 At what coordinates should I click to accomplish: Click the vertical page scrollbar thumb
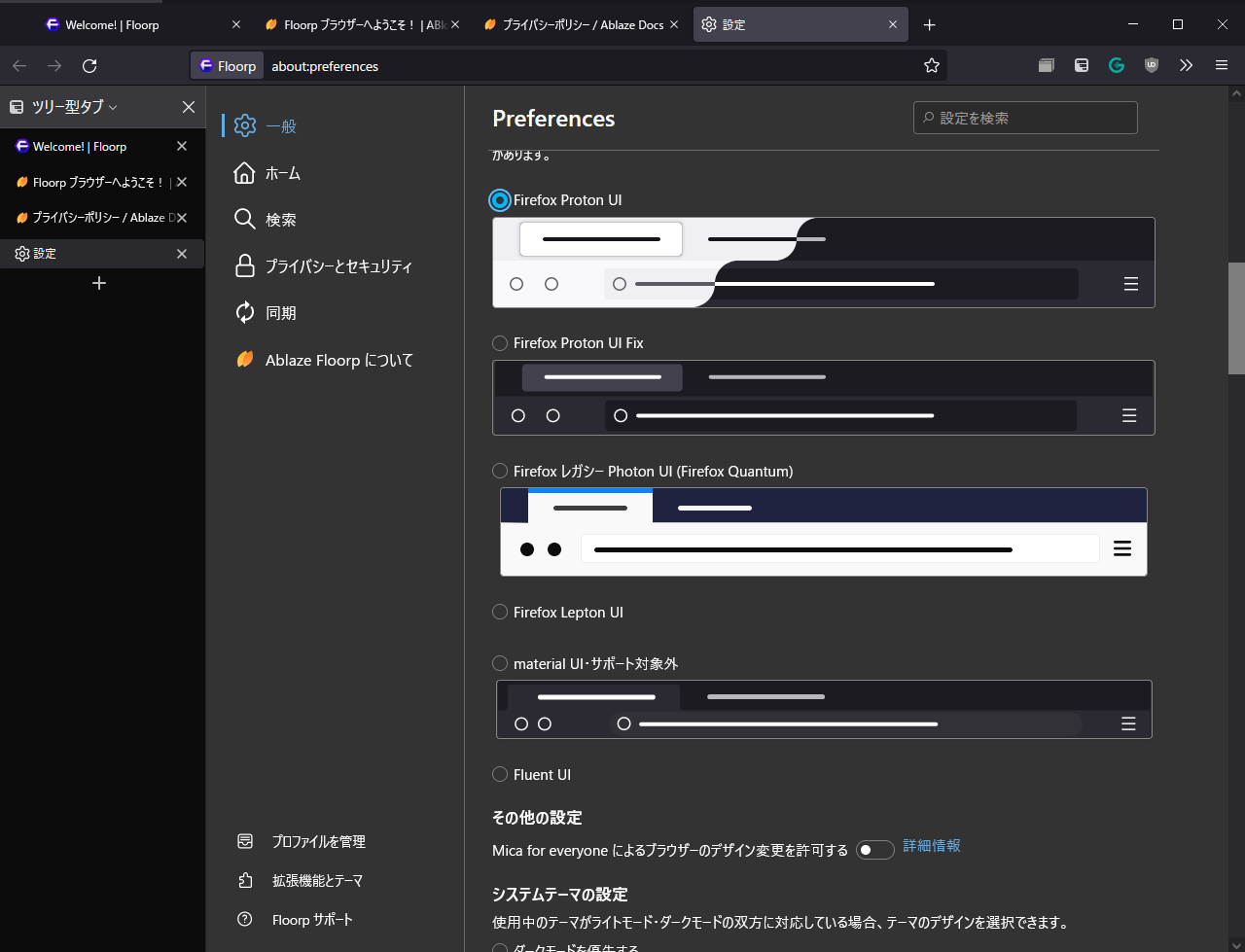coord(1236,318)
